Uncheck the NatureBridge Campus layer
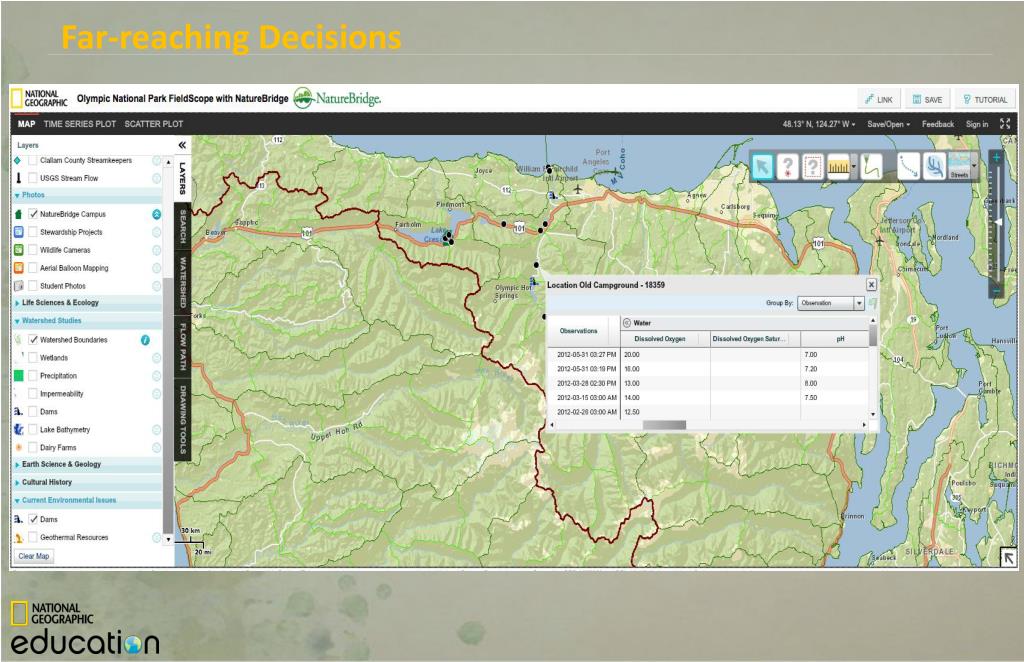The width and height of the screenshot is (1024, 662). point(33,214)
